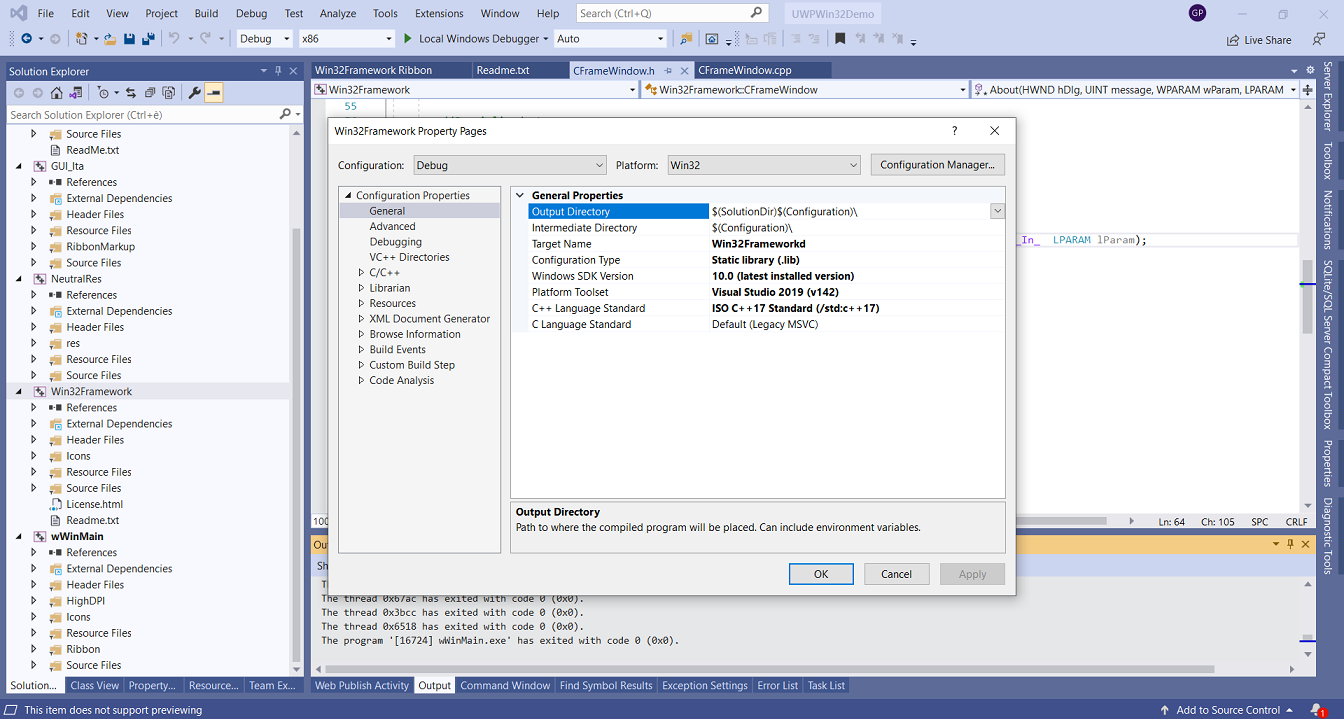Image resolution: width=1344 pixels, height=719 pixels.
Task: Close the CFrameWindow.h tab
Action: pyautogui.click(x=684, y=71)
